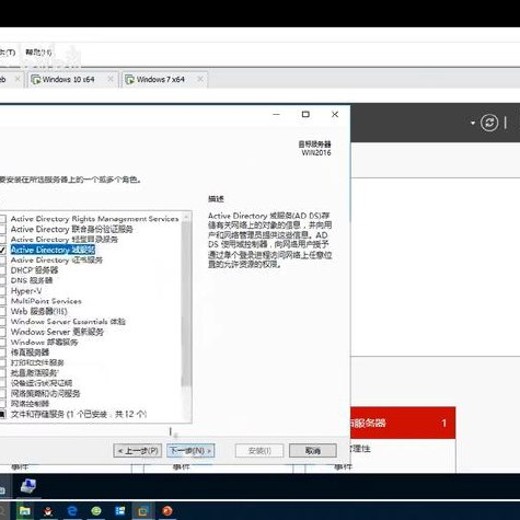This screenshot has height=520, width=520.
Task: Refresh the Server Manager dashboard
Action: (x=489, y=123)
